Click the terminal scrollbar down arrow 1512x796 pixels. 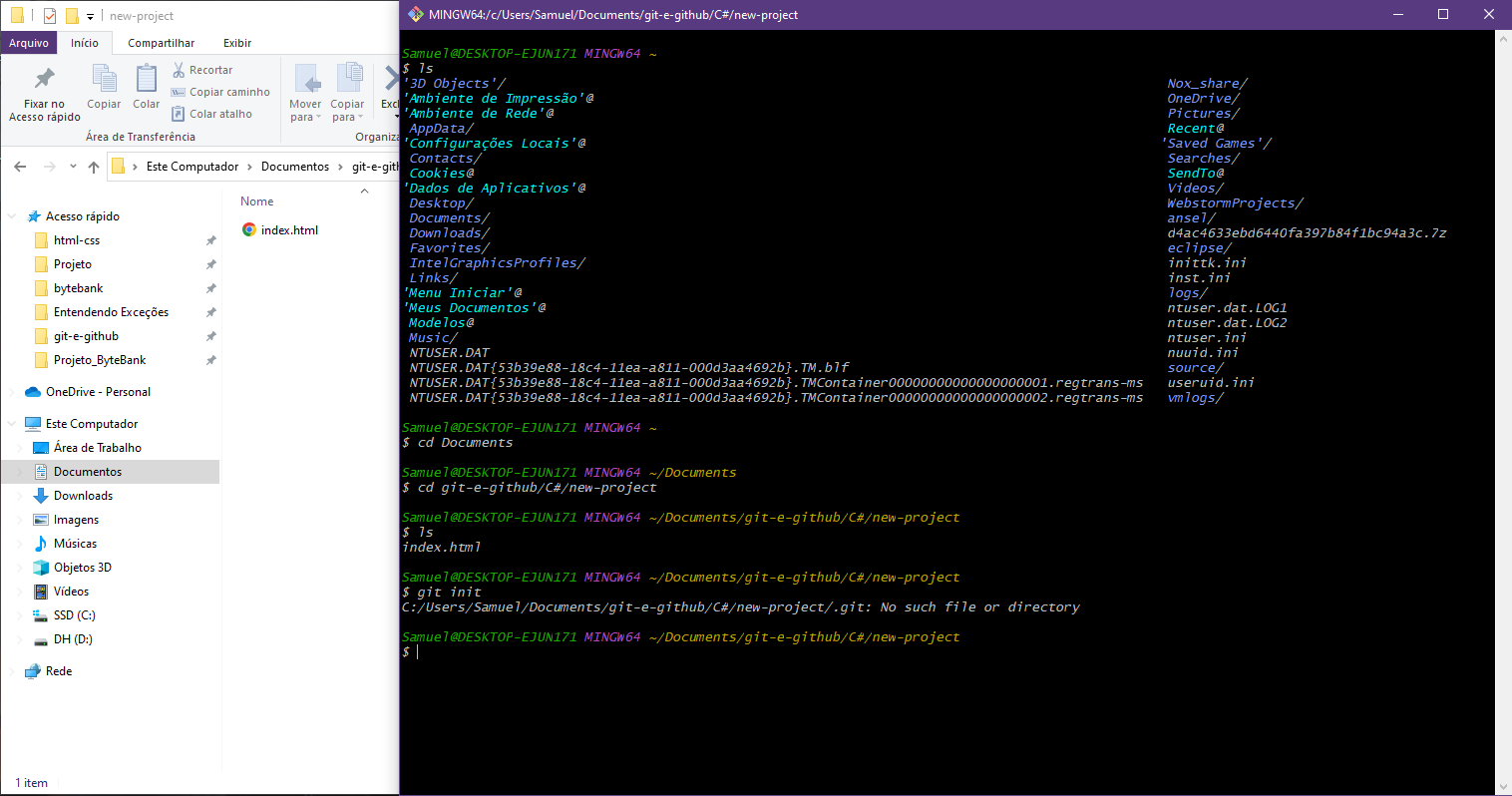[1503, 787]
